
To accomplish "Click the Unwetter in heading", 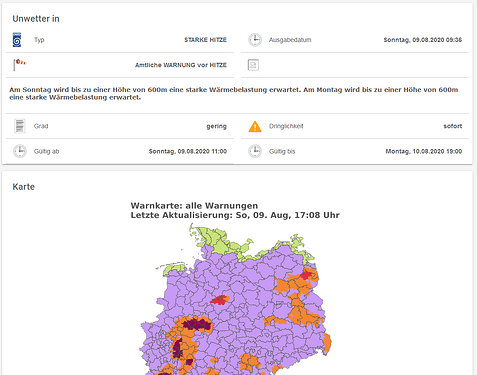I will (36, 19).
